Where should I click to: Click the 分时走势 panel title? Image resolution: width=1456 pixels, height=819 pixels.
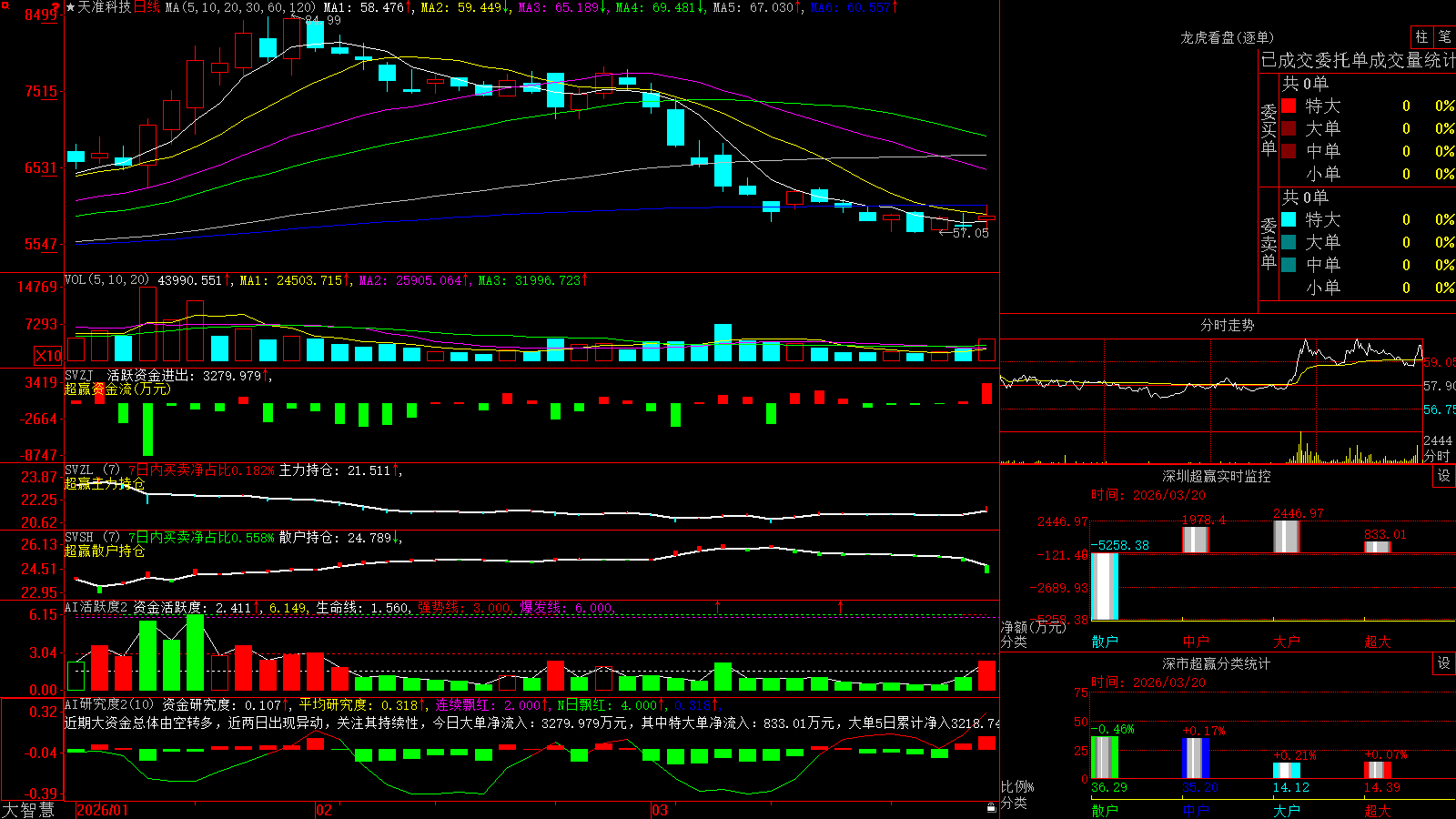coord(1227,325)
